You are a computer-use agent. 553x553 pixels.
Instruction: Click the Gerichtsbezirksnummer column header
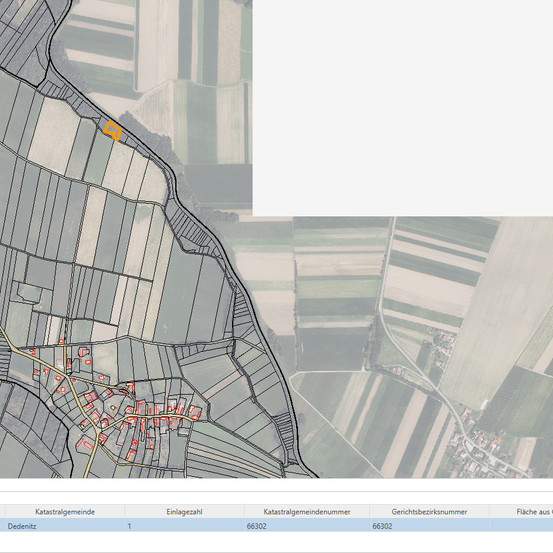click(x=429, y=511)
